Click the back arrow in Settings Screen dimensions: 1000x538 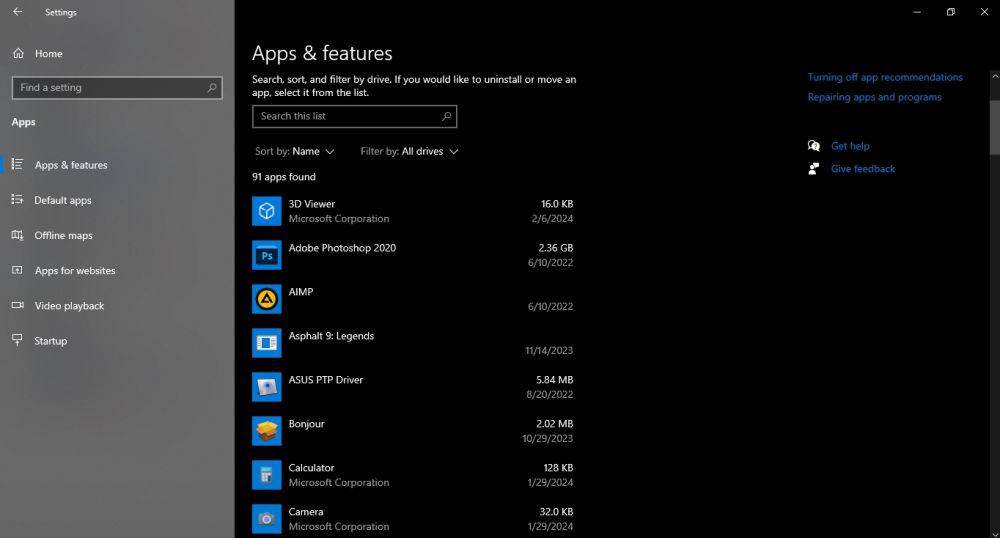17,11
